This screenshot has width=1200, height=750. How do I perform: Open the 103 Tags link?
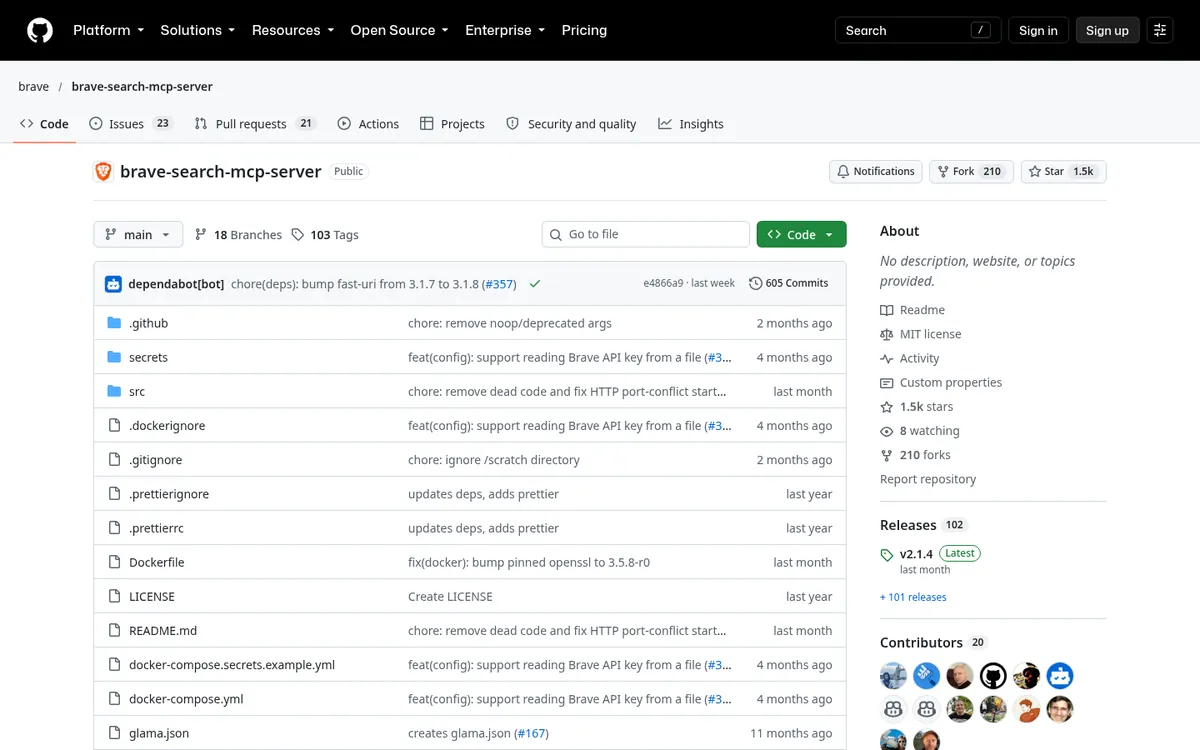click(x=325, y=234)
